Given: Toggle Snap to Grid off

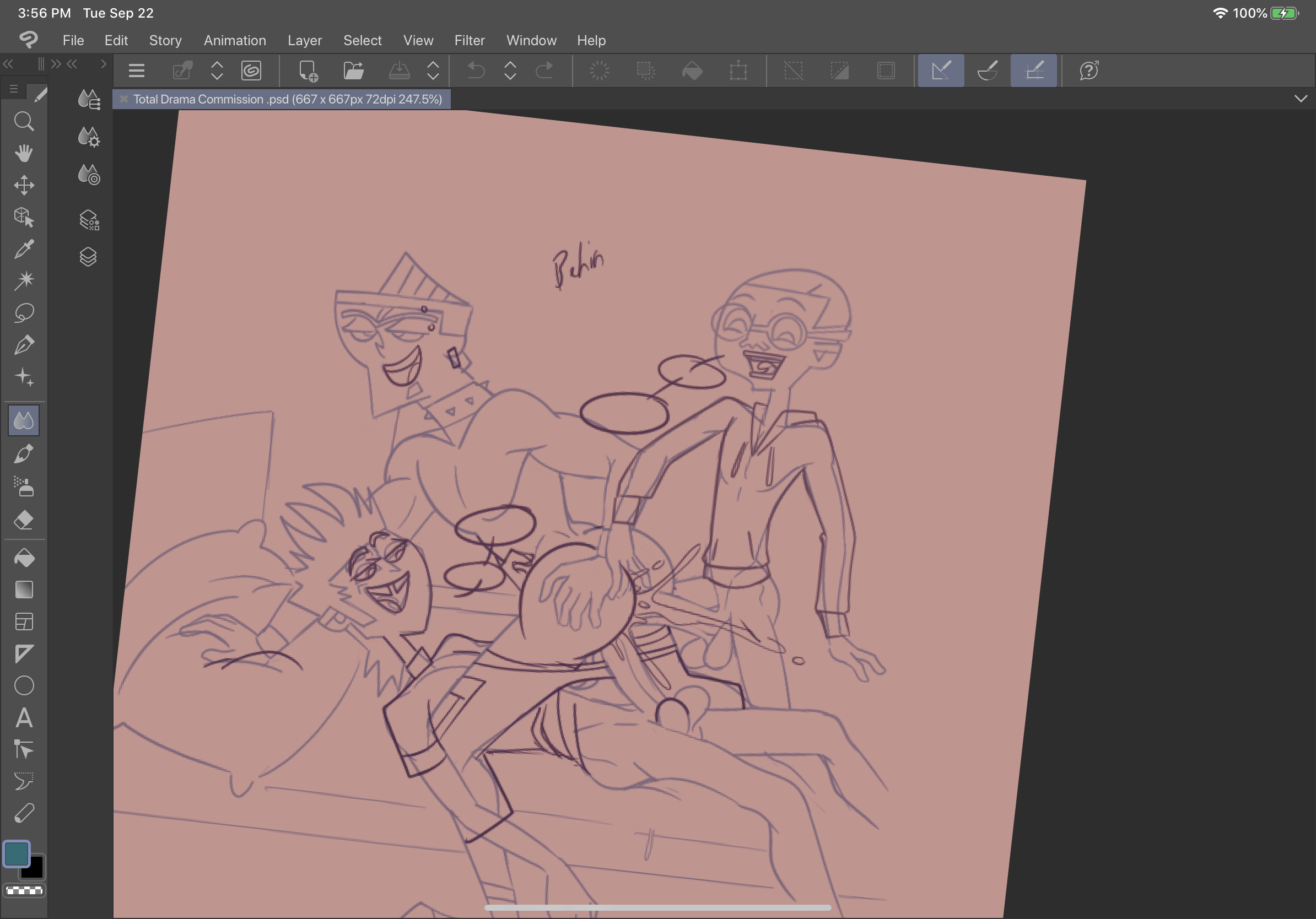Looking at the screenshot, I should [1033, 71].
